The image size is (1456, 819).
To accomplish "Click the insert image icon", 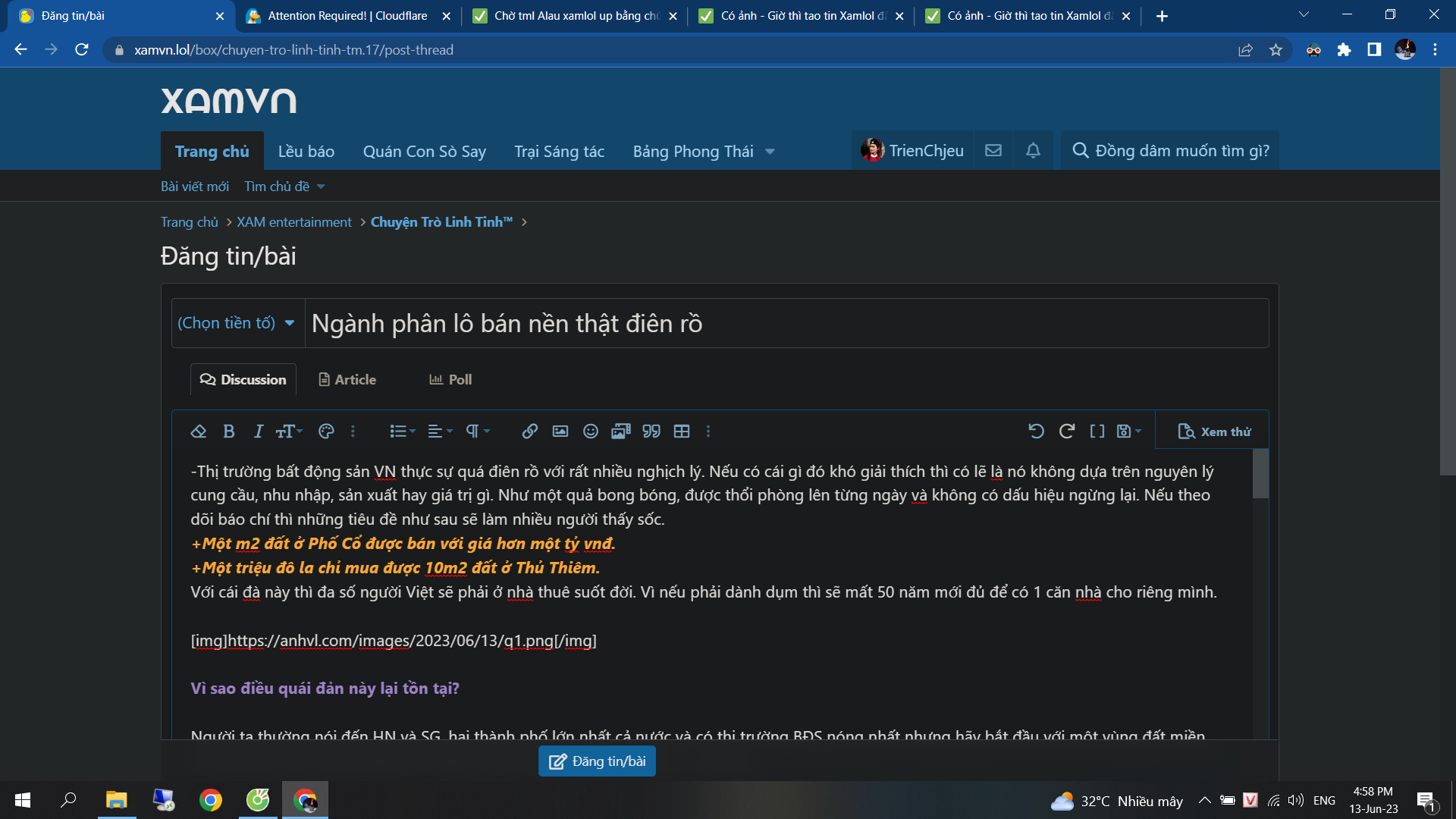I will [560, 431].
